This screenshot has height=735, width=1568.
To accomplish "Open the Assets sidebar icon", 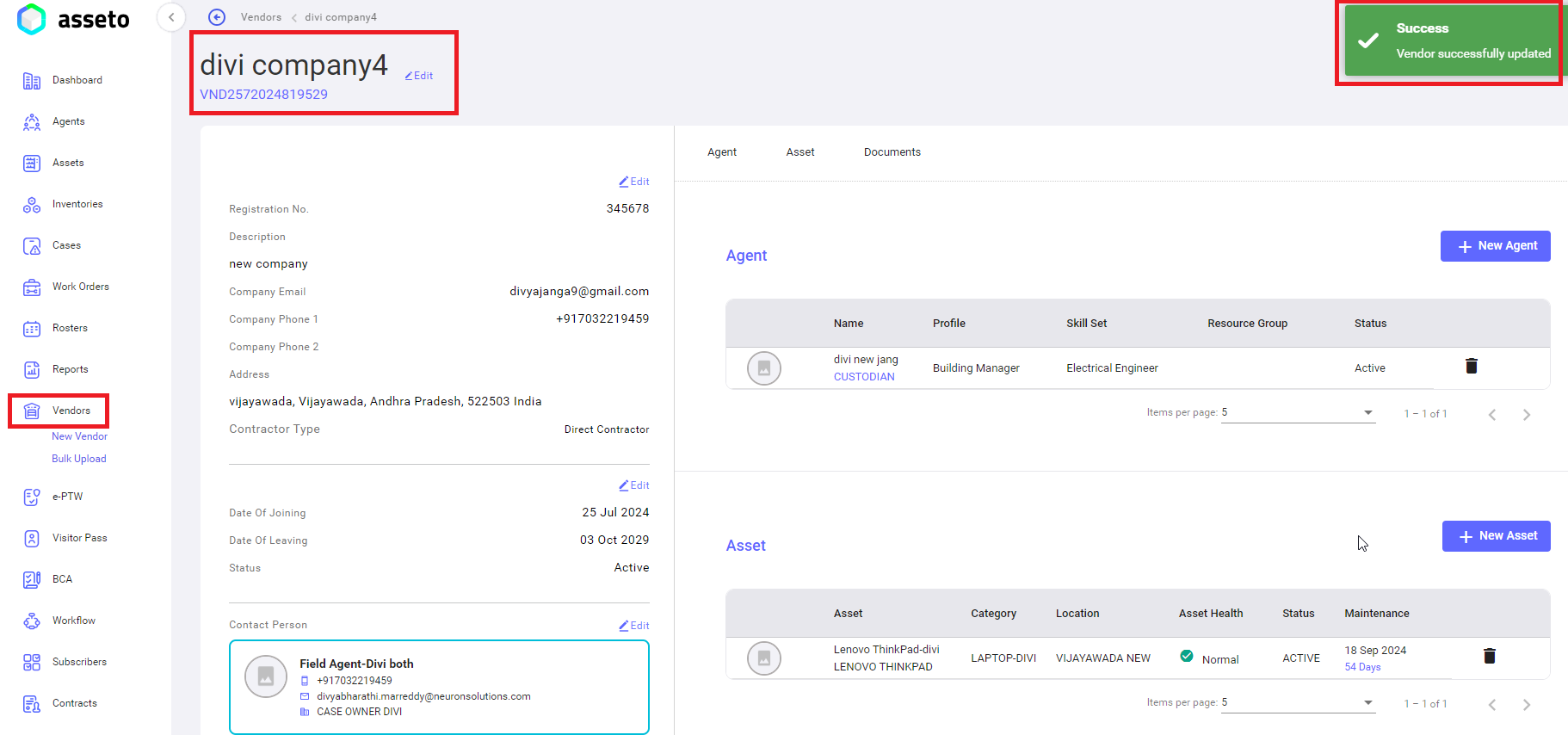I will click(x=32, y=164).
